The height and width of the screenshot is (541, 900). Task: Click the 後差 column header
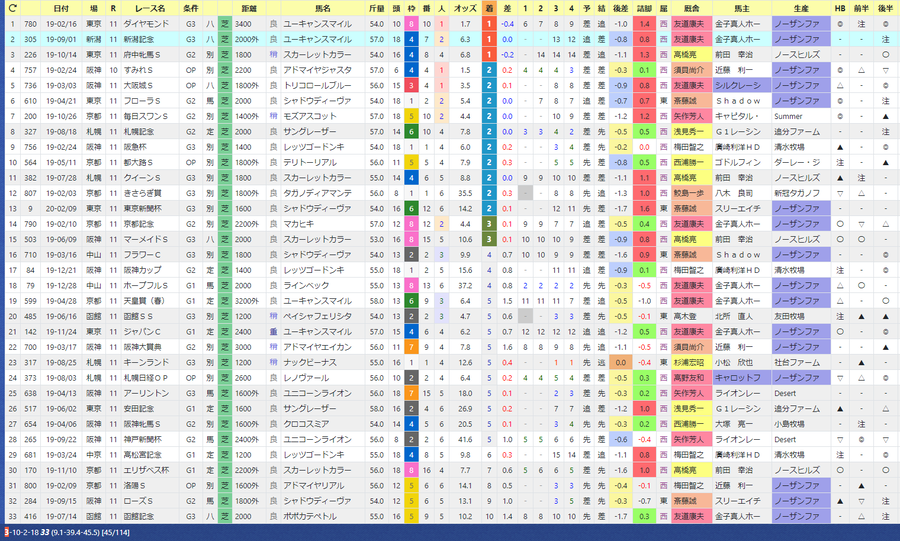tap(620, 8)
